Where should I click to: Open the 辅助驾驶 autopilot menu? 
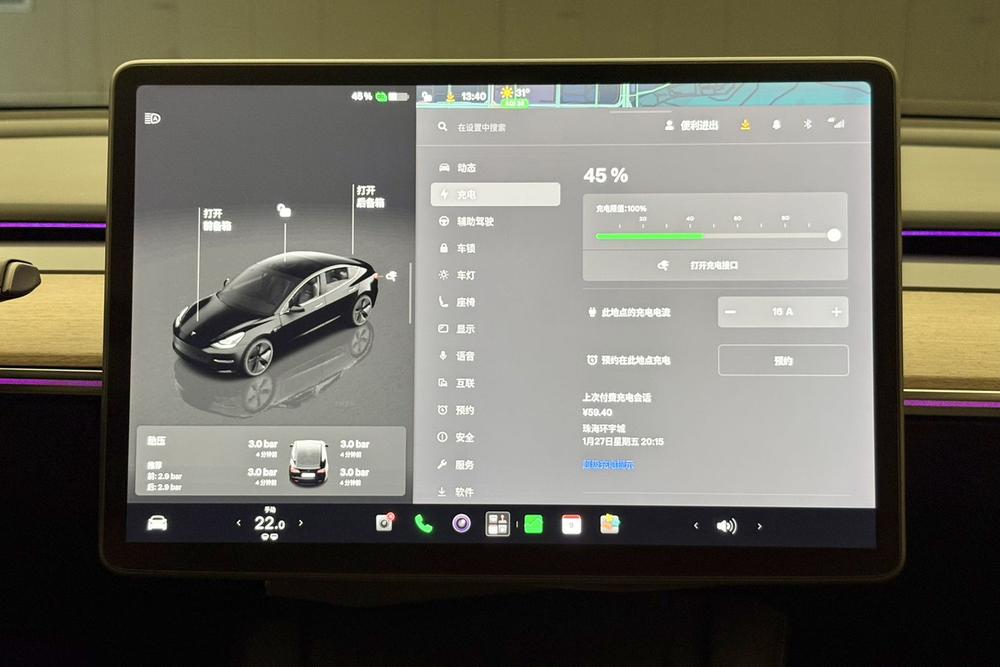(496, 221)
